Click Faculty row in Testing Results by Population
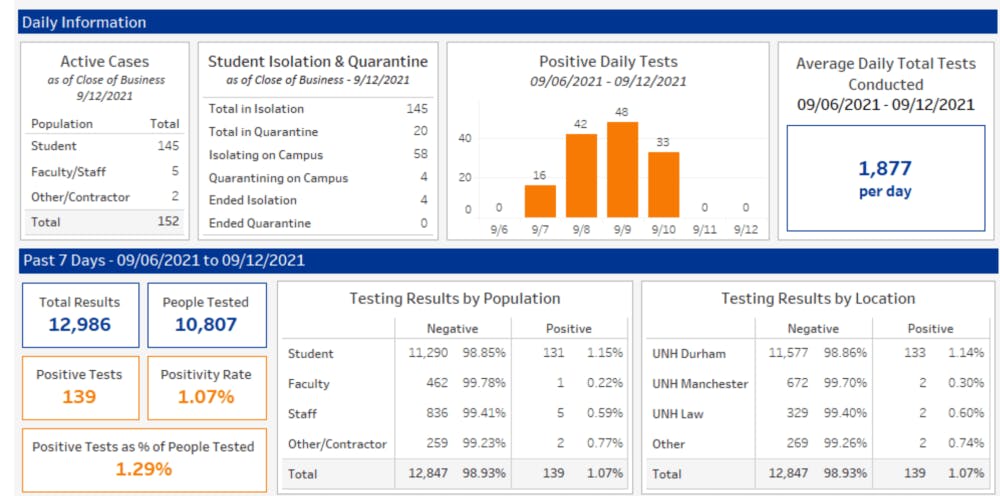This screenshot has height=496, width=1000. 455,384
